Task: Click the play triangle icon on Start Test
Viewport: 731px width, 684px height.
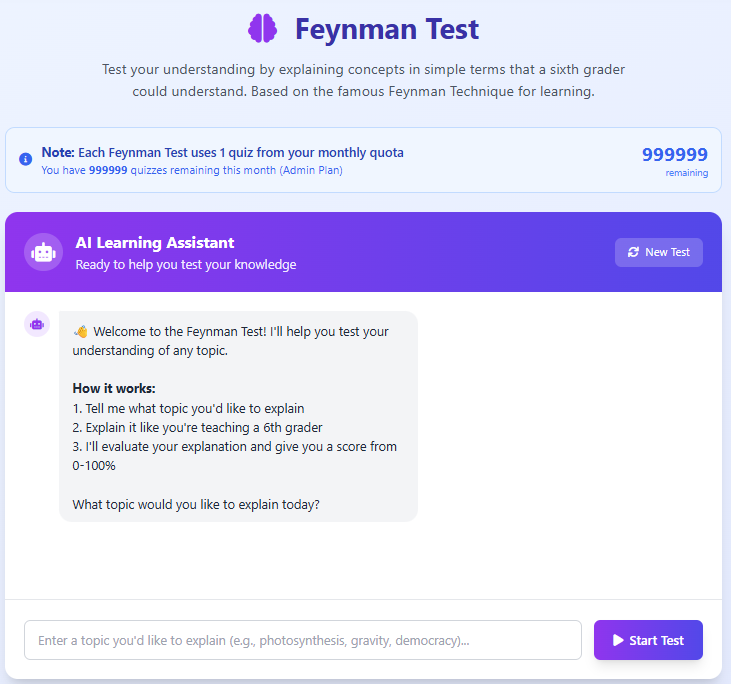Action: (618, 640)
